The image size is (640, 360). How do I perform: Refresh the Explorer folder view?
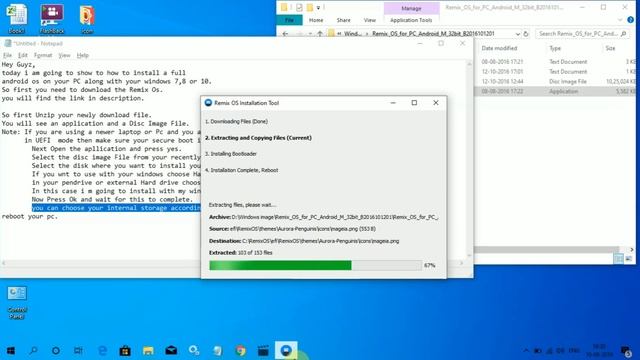click(x=526, y=33)
